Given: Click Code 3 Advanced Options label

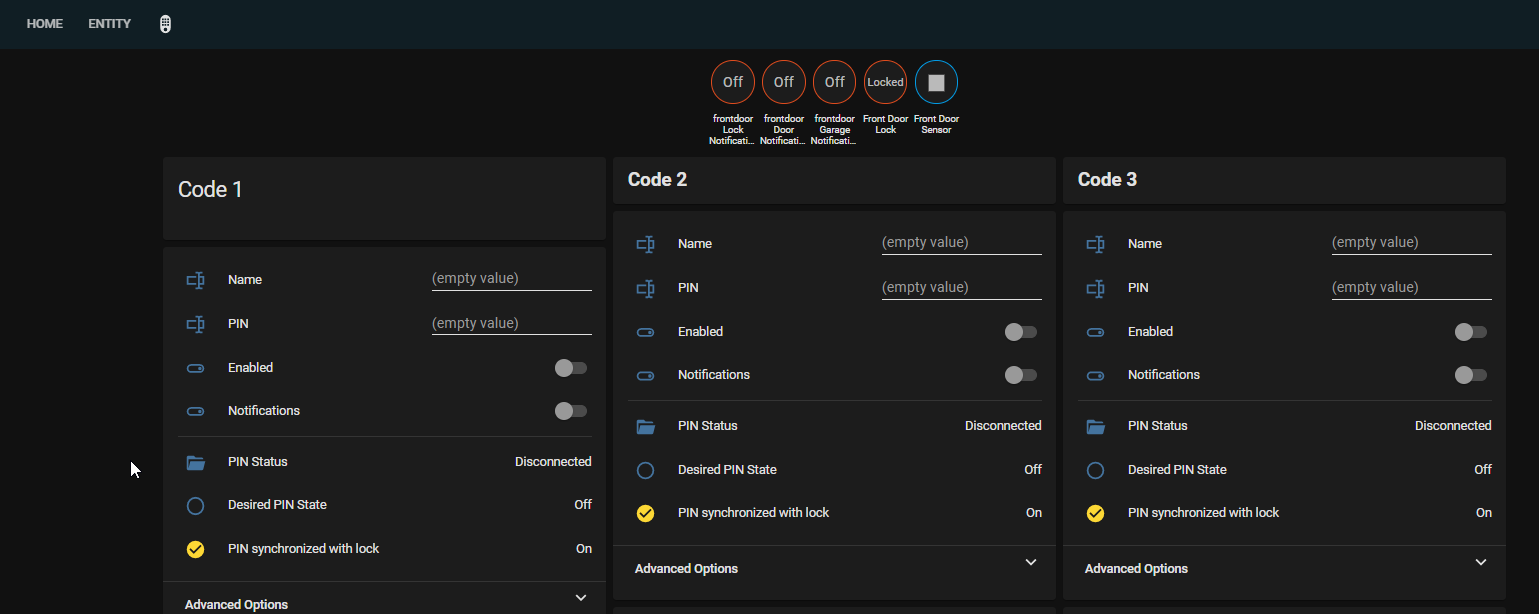Looking at the screenshot, I should [x=1136, y=569].
